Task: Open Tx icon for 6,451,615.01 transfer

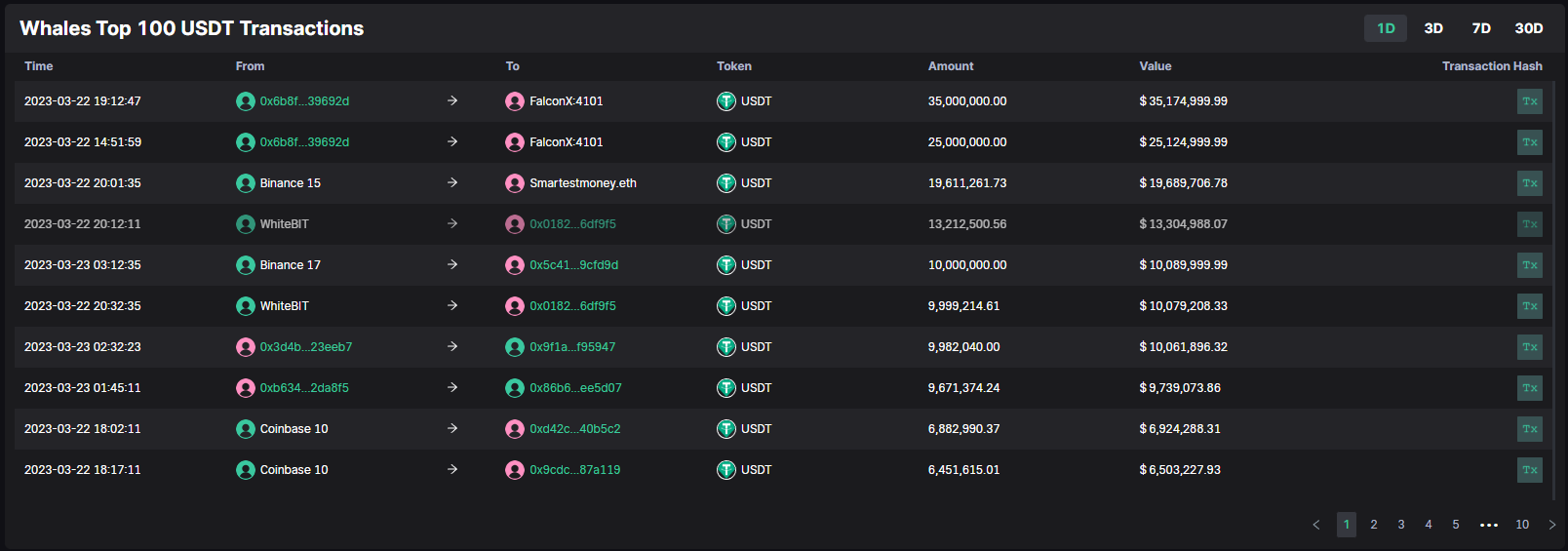Action: click(x=1529, y=470)
